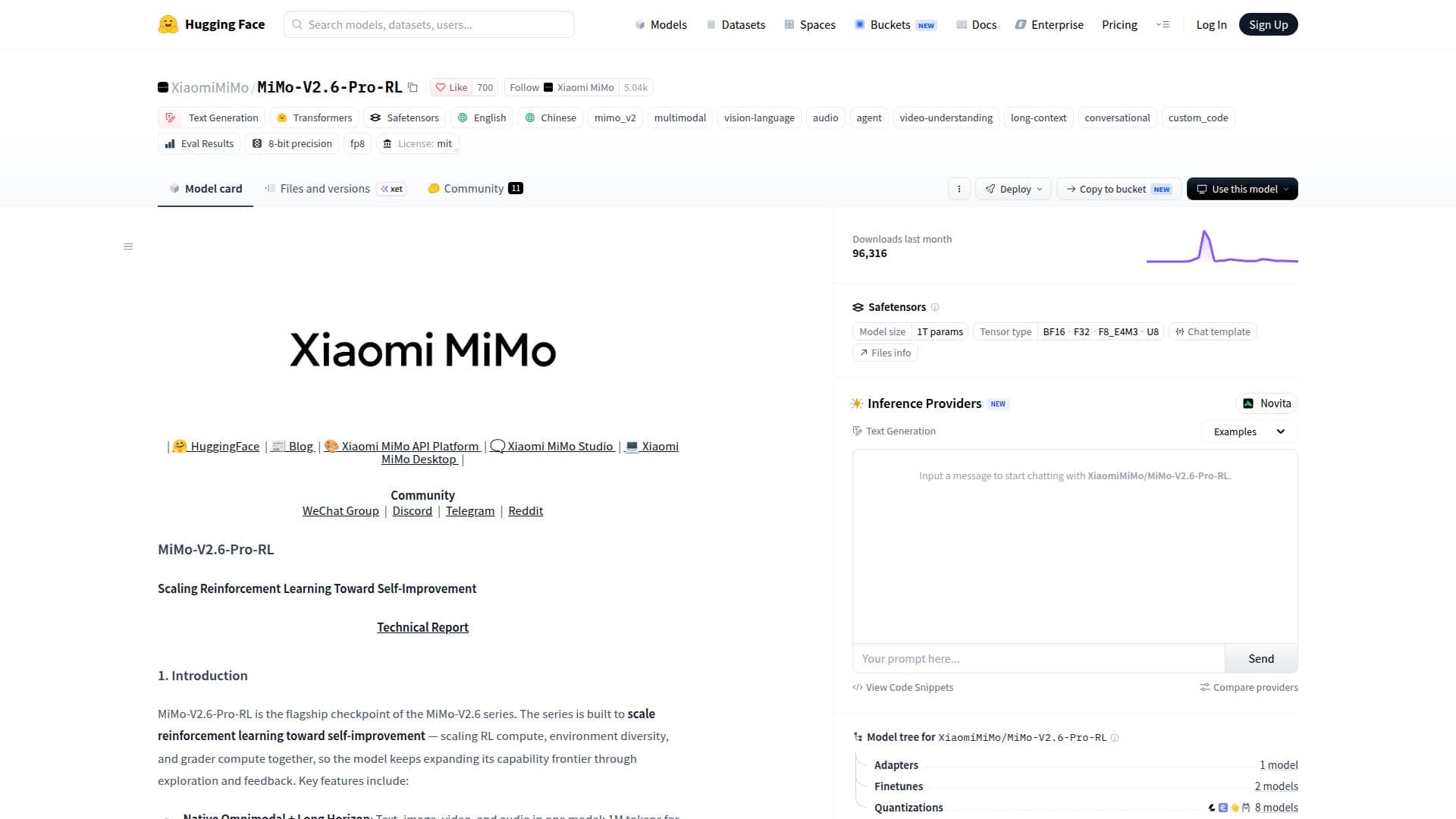The image size is (1456, 819).
Task: Click the View Code Snippets link
Action: coord(902,688)
